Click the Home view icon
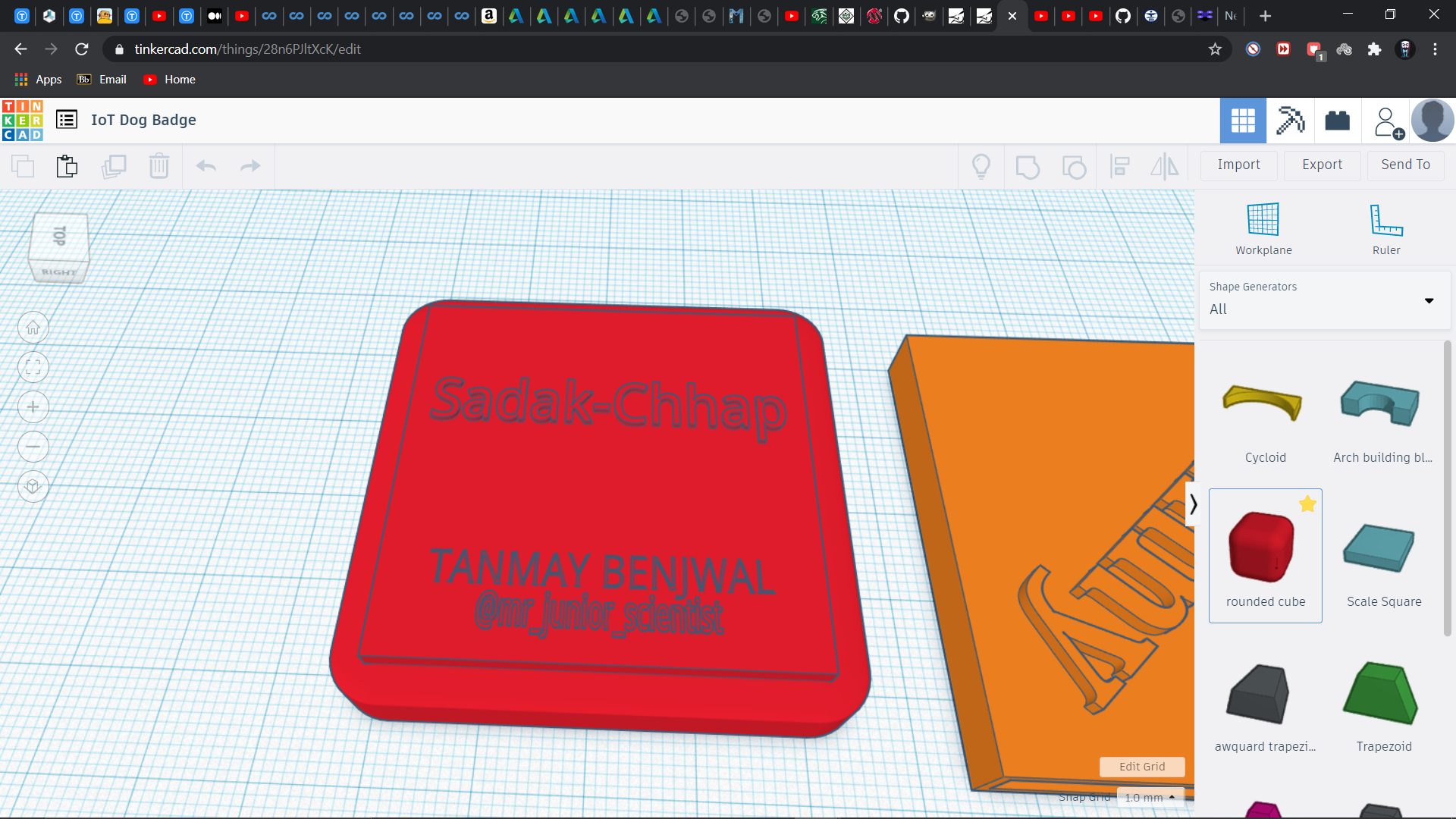 tap(33, 328)
